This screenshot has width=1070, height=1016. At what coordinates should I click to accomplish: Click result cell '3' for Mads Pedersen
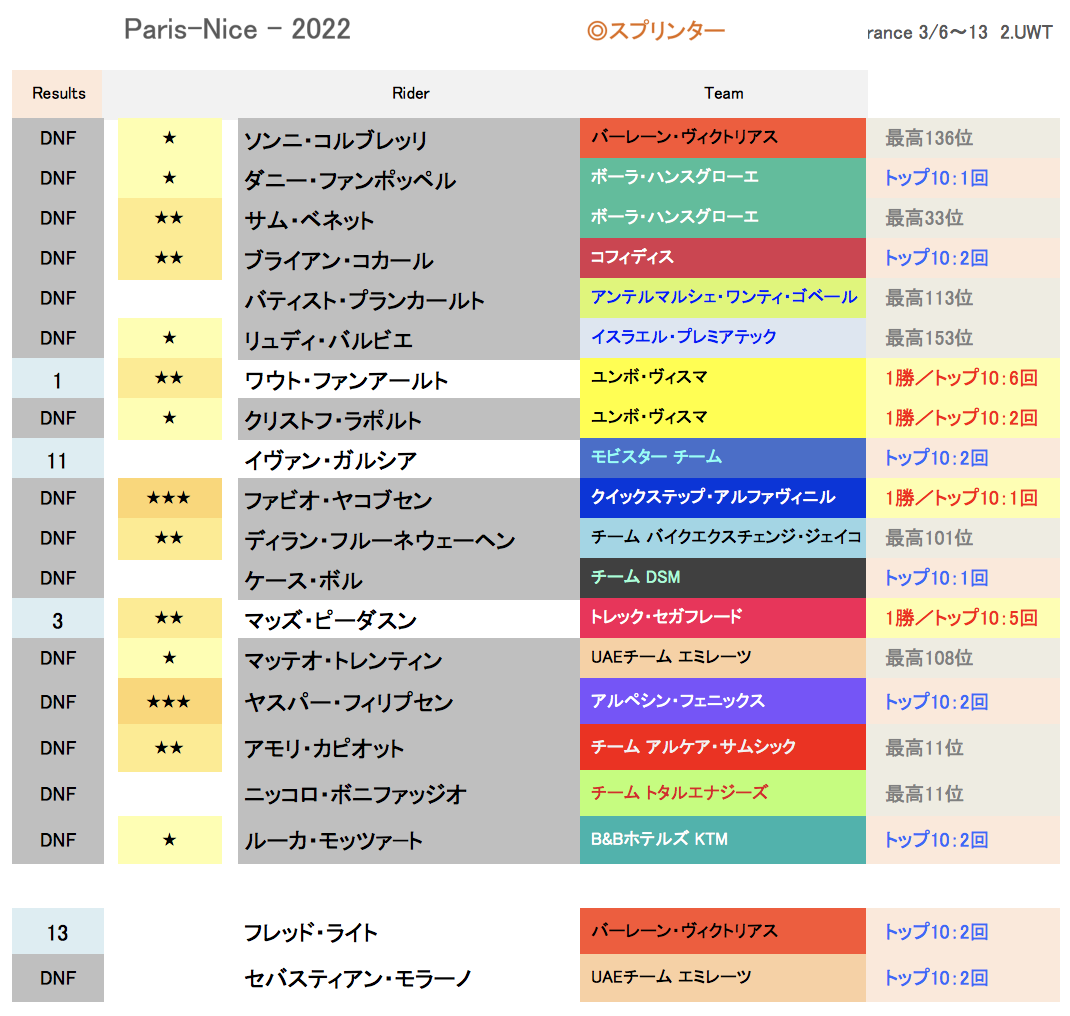point(58,619)
